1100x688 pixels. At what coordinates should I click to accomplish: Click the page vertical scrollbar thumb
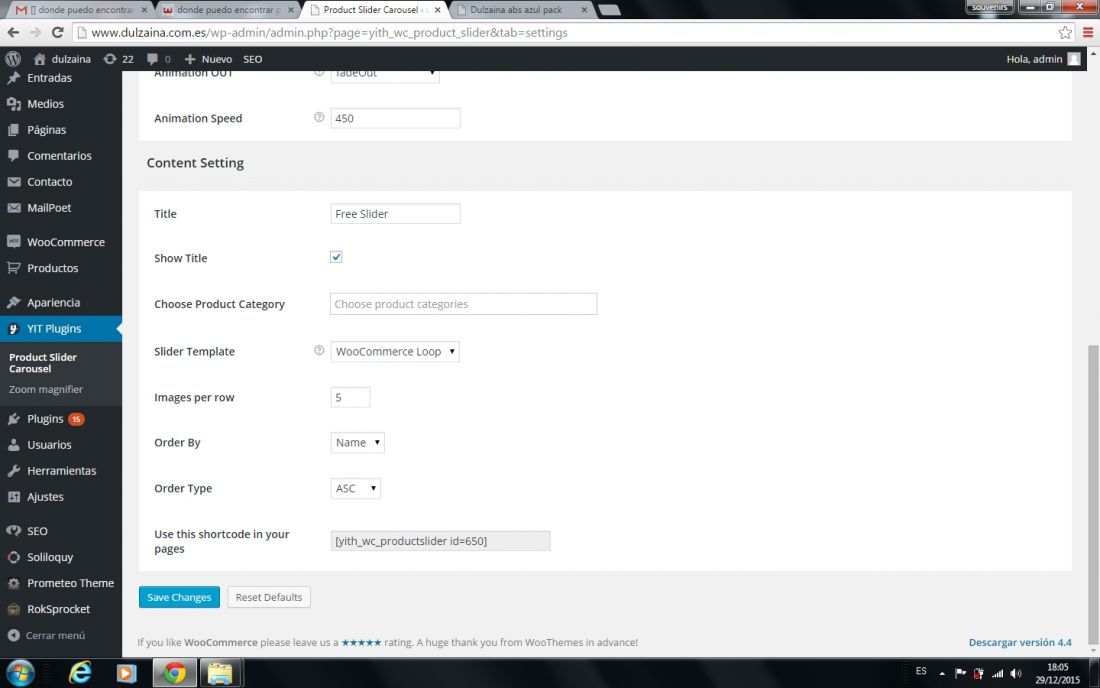1093,494
